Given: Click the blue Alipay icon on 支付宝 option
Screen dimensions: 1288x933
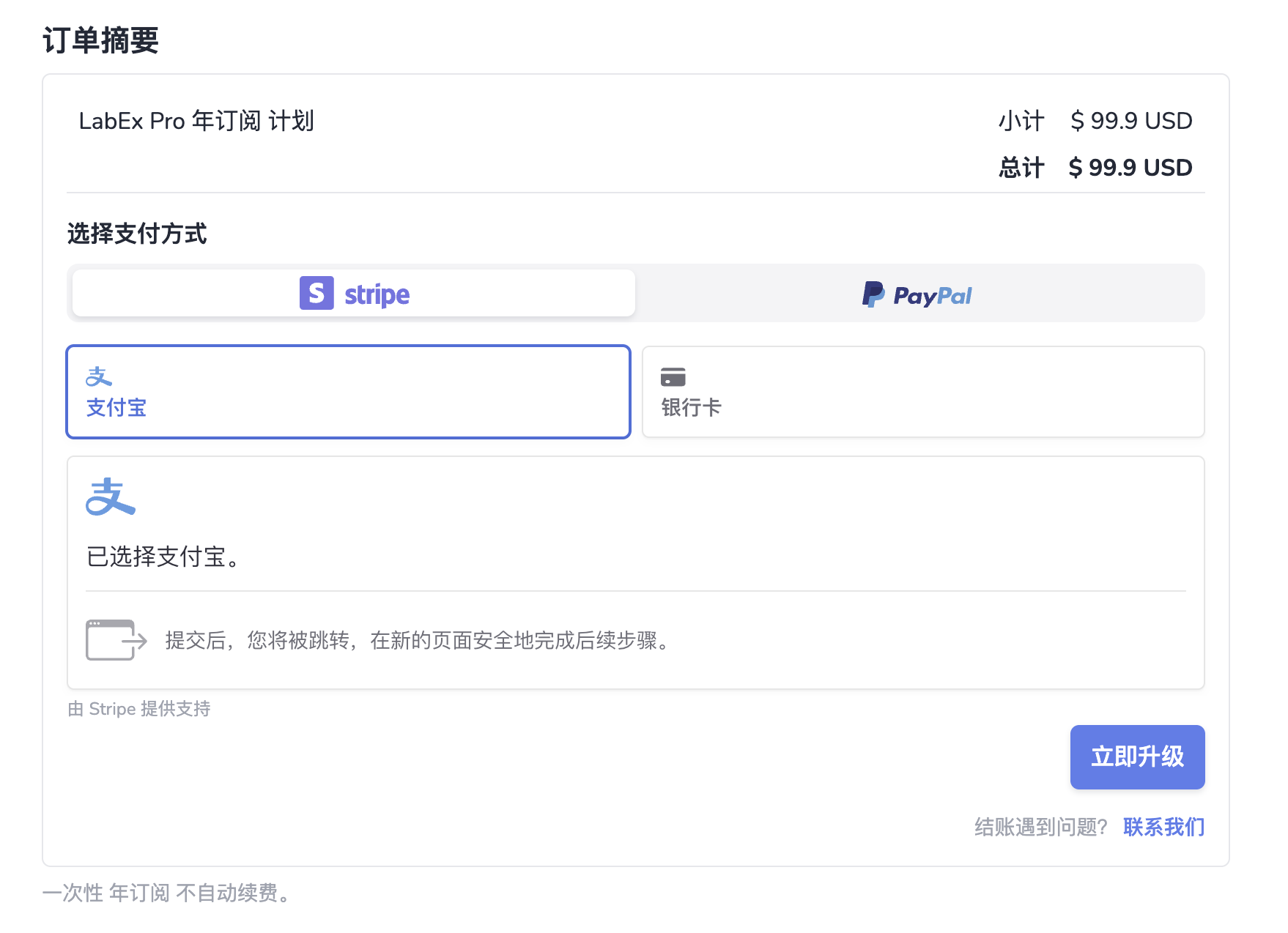Looking at the screenshot, I should (x=100, y=376).
